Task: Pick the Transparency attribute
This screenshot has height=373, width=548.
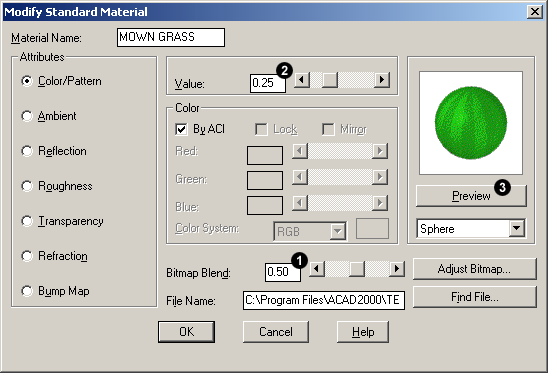Action: pyautogui.click(x=27, y=221)
